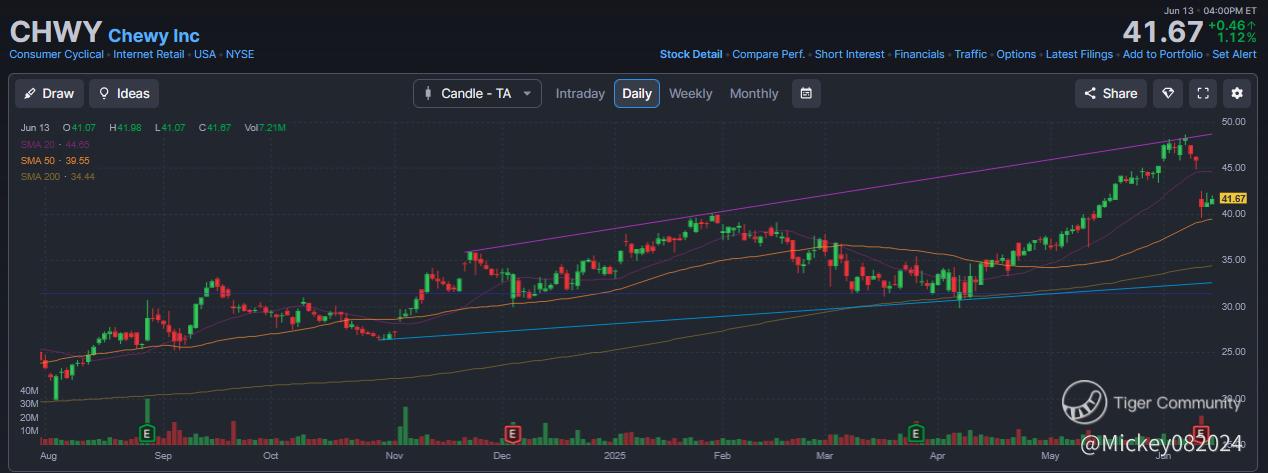
Task: Expand the Candle - TA chart type dropdown
Action: (x=477, y=93)
